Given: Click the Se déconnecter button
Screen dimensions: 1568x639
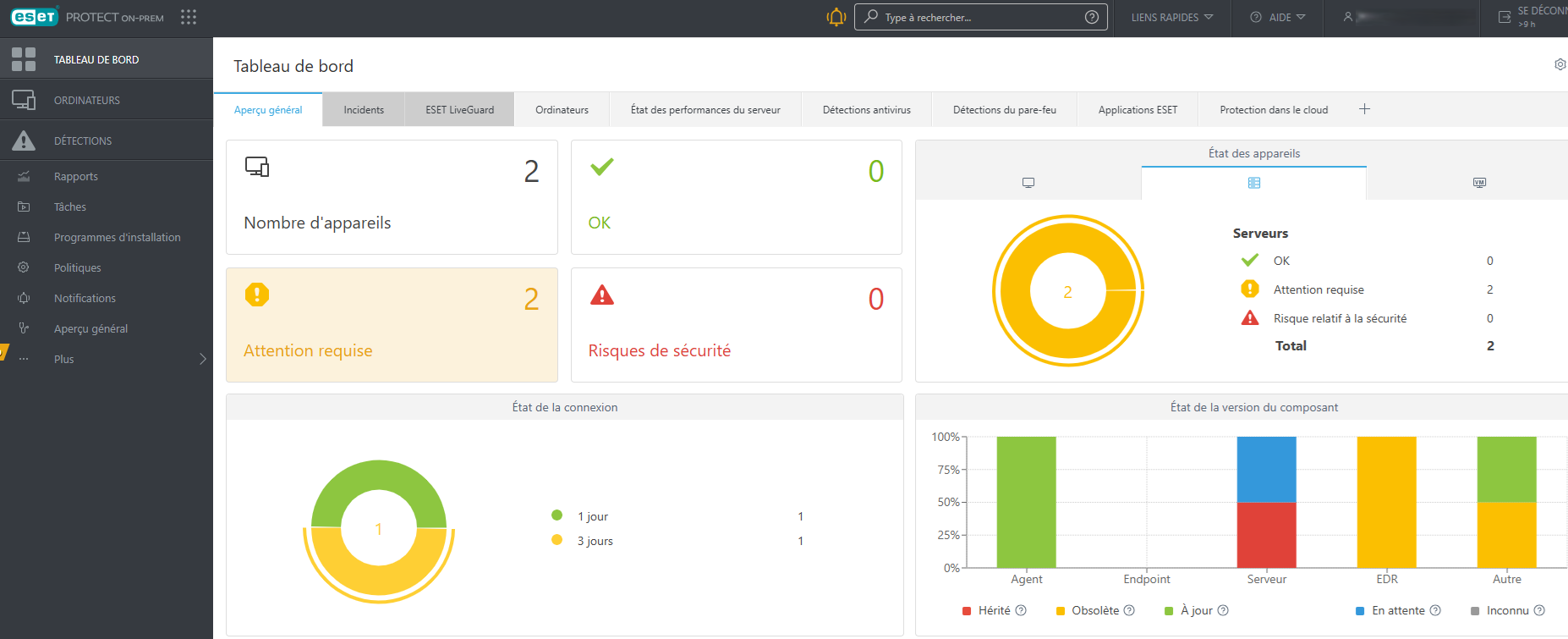Looking at the screenshot, I should [x=1532, y=17].
